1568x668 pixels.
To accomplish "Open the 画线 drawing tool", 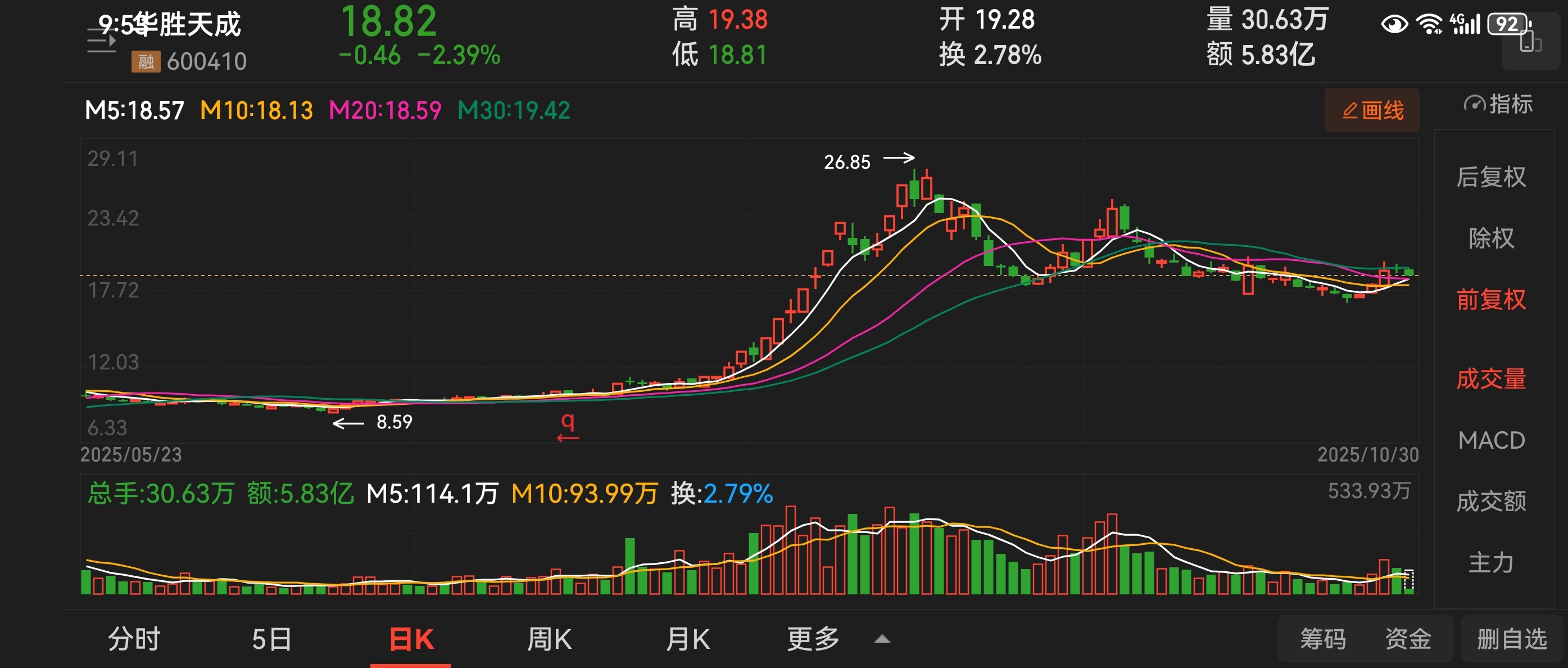I will [1372, 111].
